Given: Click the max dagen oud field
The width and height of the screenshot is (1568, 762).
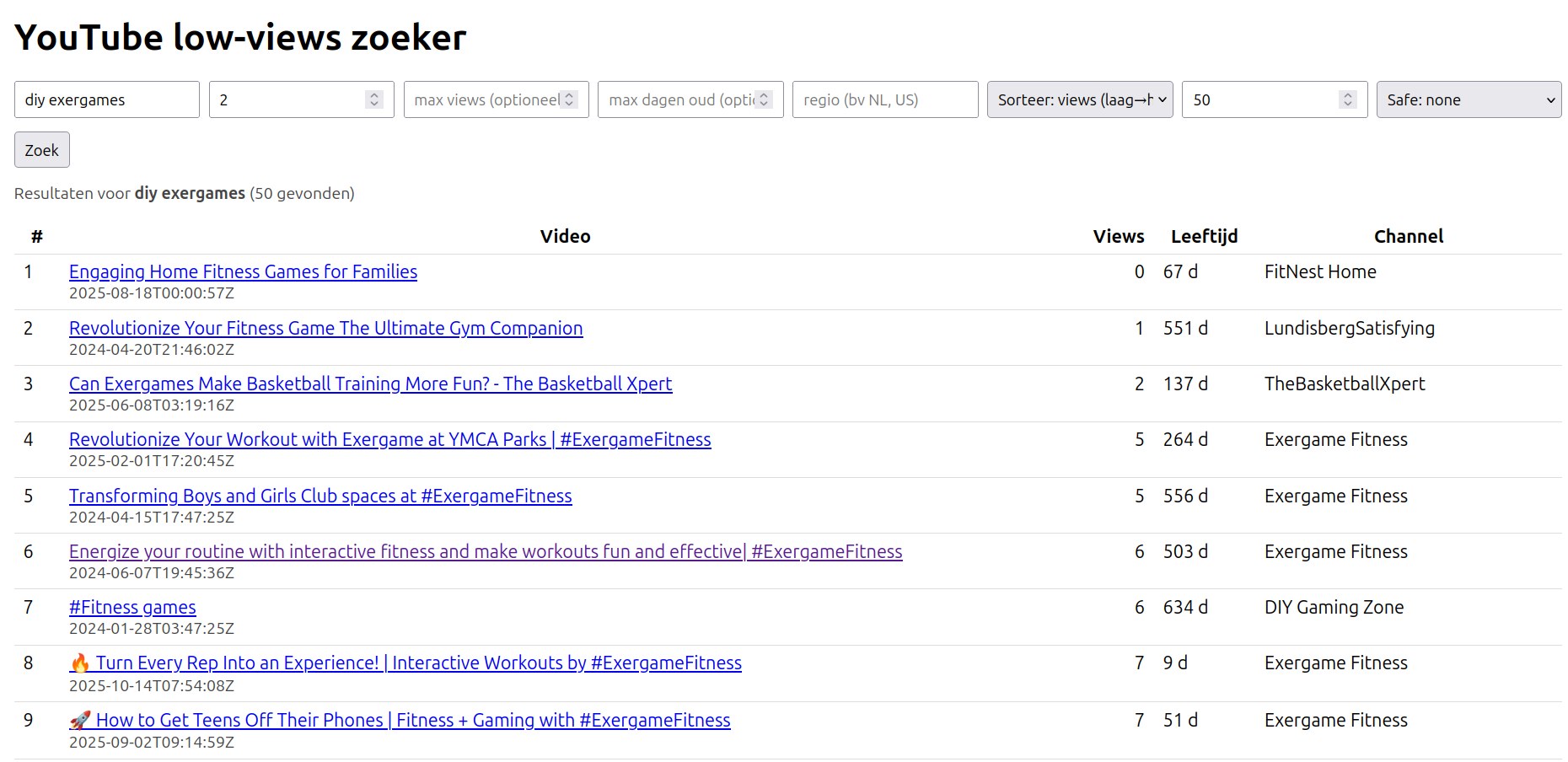Looking at the screenshot, I should [x=679, y=99].
